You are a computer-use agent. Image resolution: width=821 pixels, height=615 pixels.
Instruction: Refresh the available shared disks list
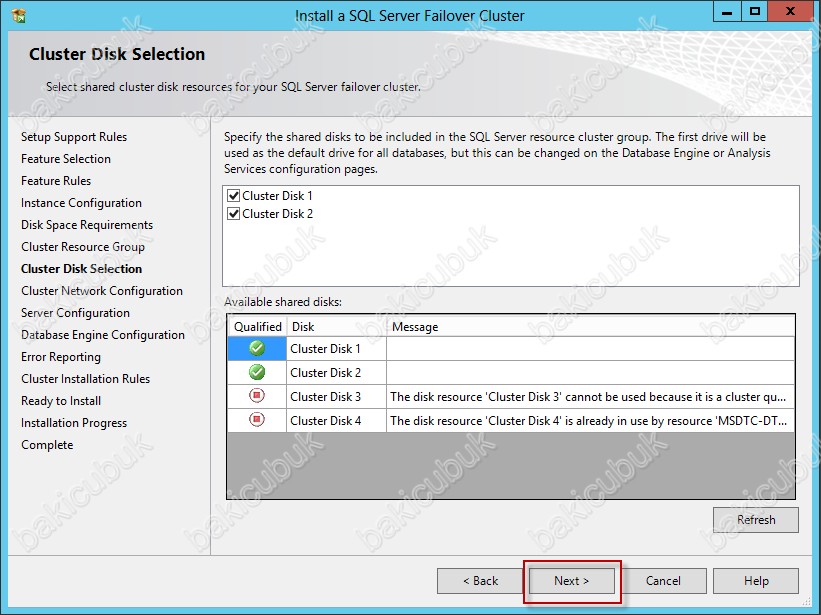tap(756, 520)
